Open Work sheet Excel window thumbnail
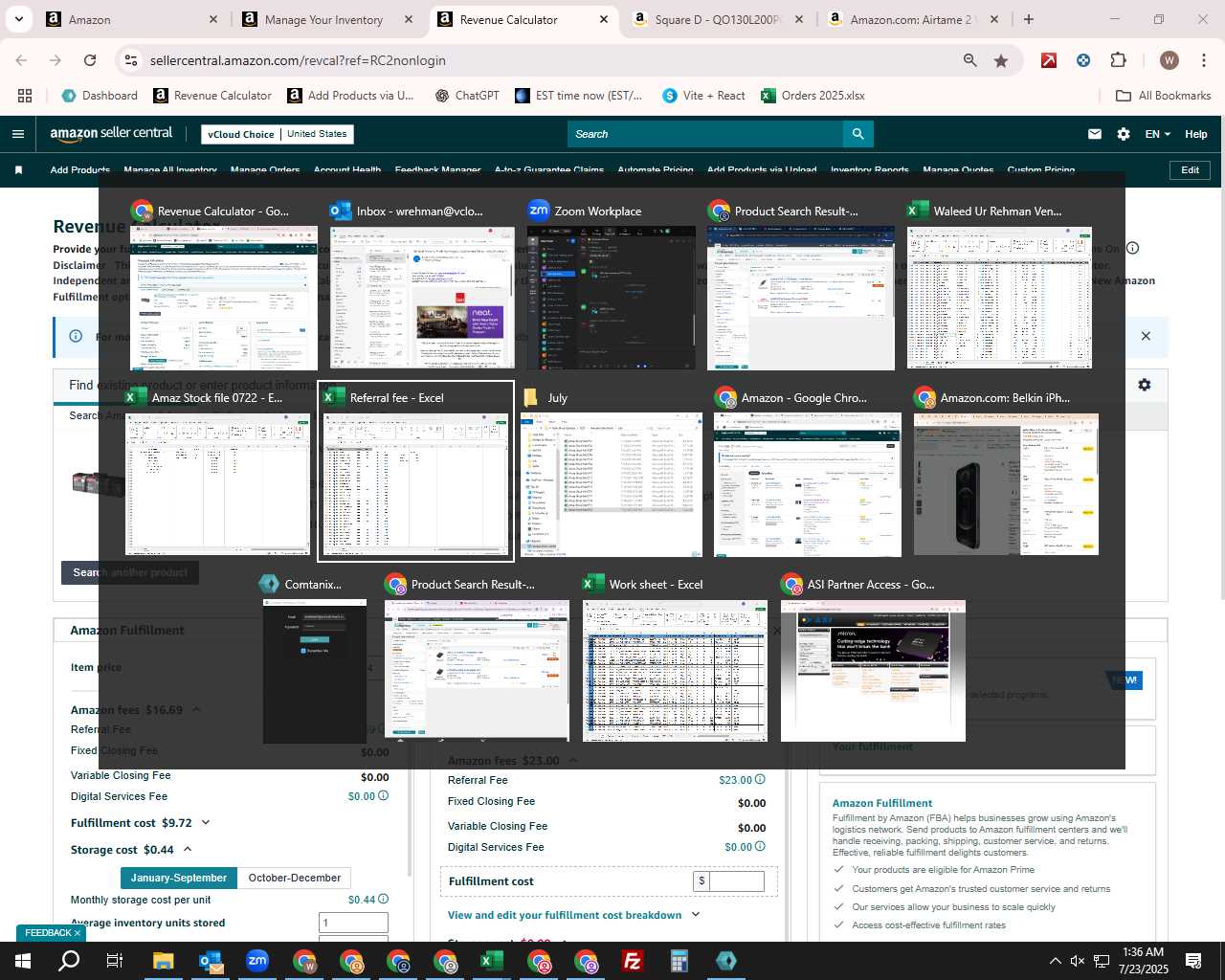 click(x=675, y=671)
